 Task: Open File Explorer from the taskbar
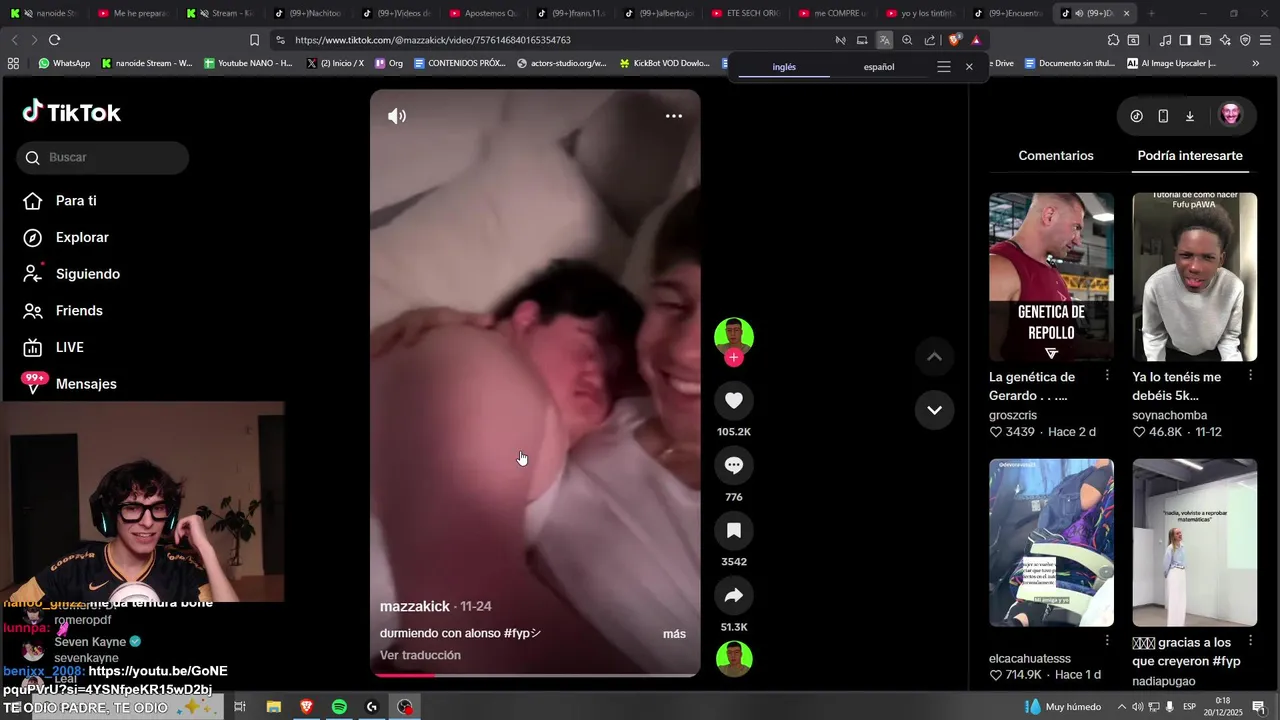point(273,707)
